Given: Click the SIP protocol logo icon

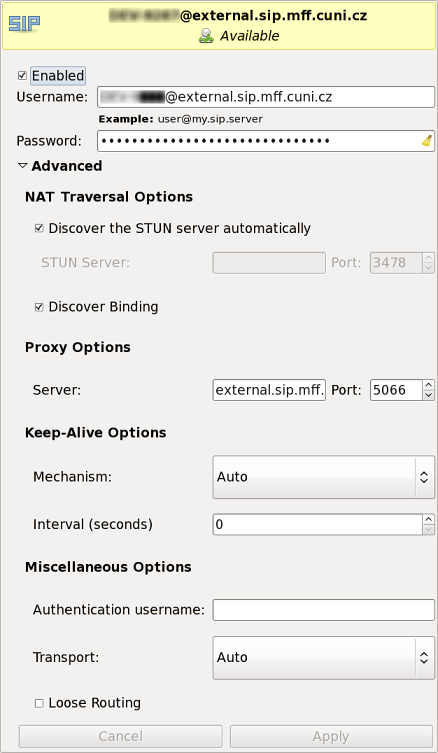Looking at the screenshot, I should tap(24, 24).
